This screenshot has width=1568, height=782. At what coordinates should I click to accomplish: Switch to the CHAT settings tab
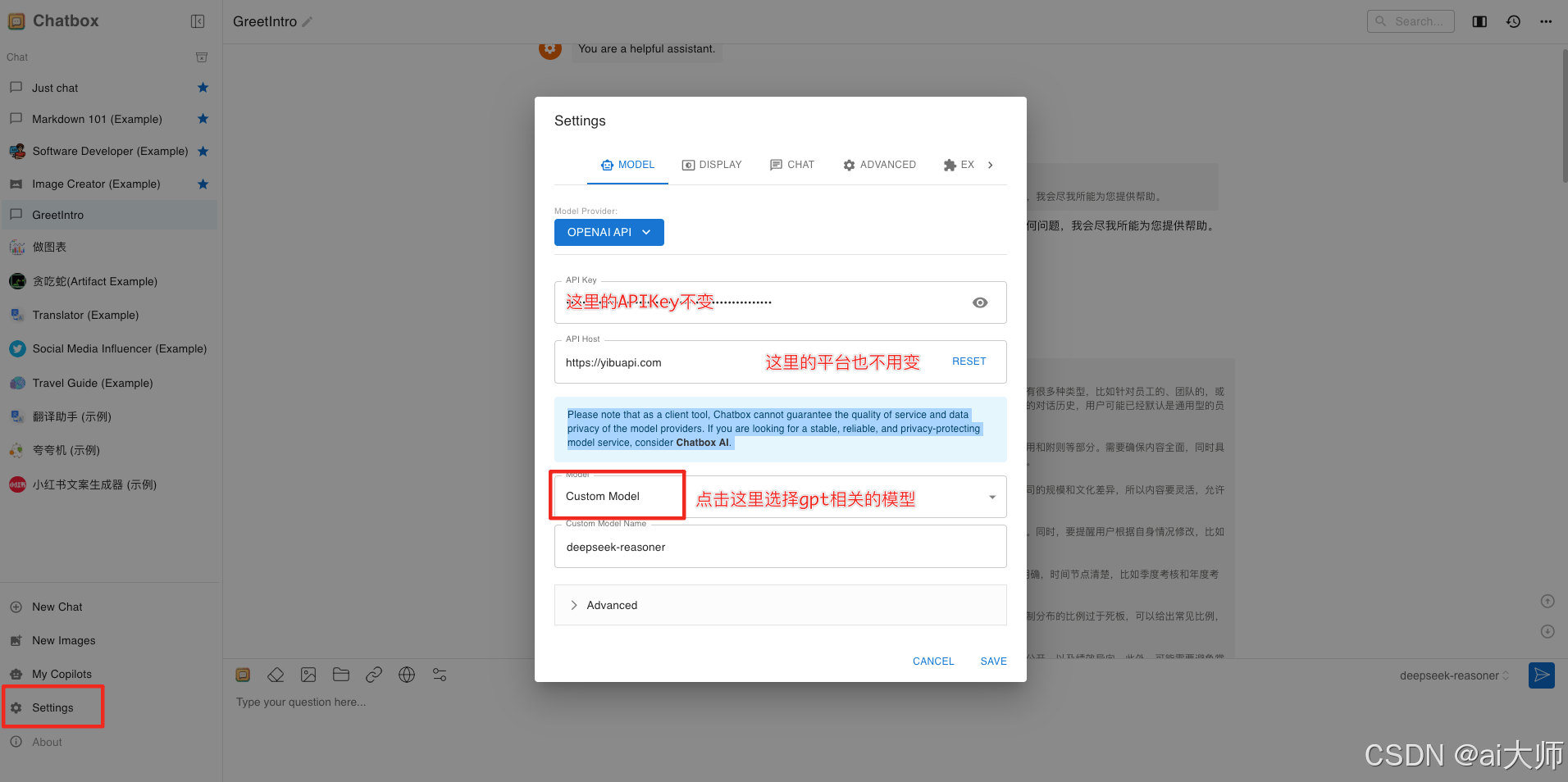[792, 165]
